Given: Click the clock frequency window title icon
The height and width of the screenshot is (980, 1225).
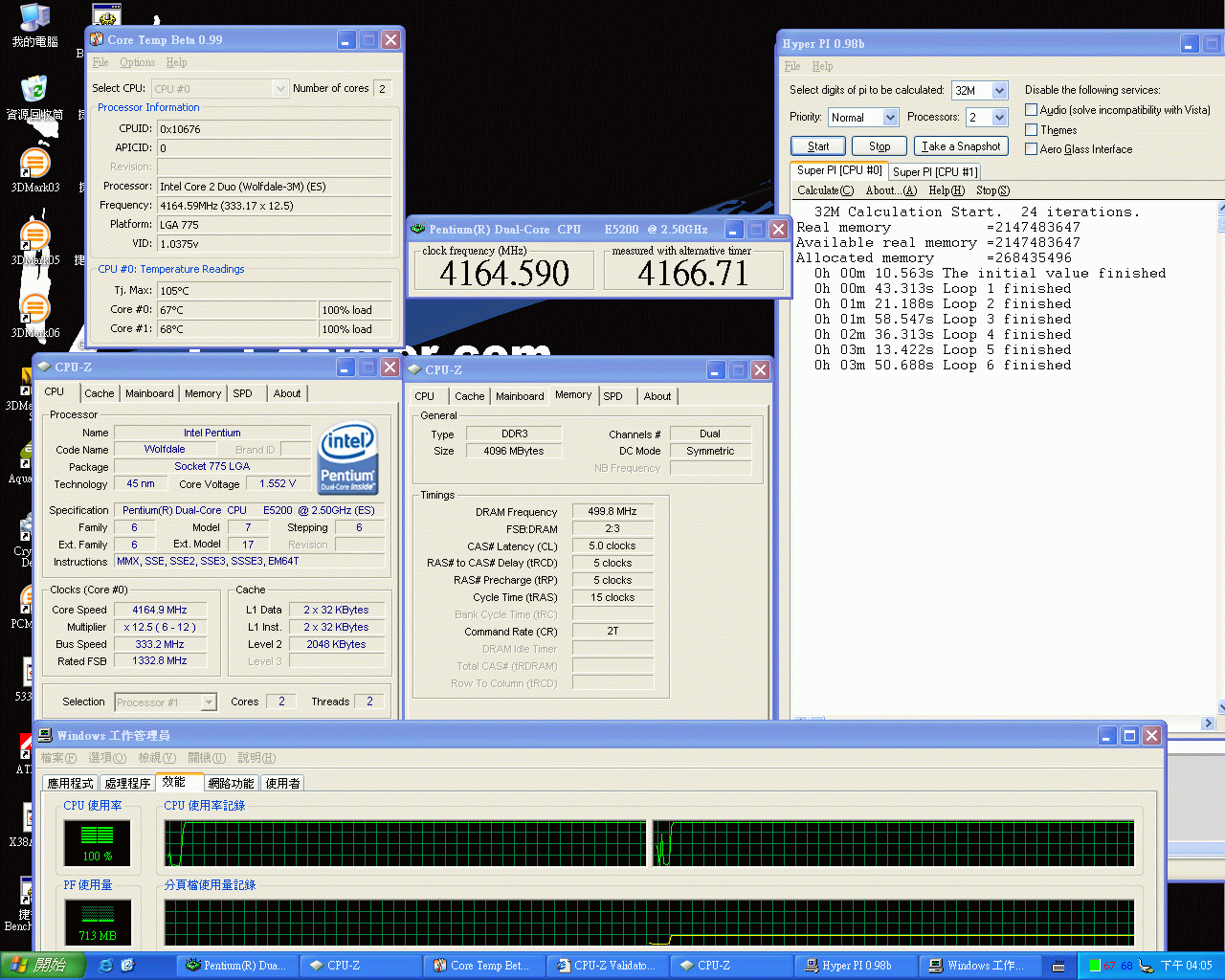Looking at the screenshot, I should [x=417, y=230].
